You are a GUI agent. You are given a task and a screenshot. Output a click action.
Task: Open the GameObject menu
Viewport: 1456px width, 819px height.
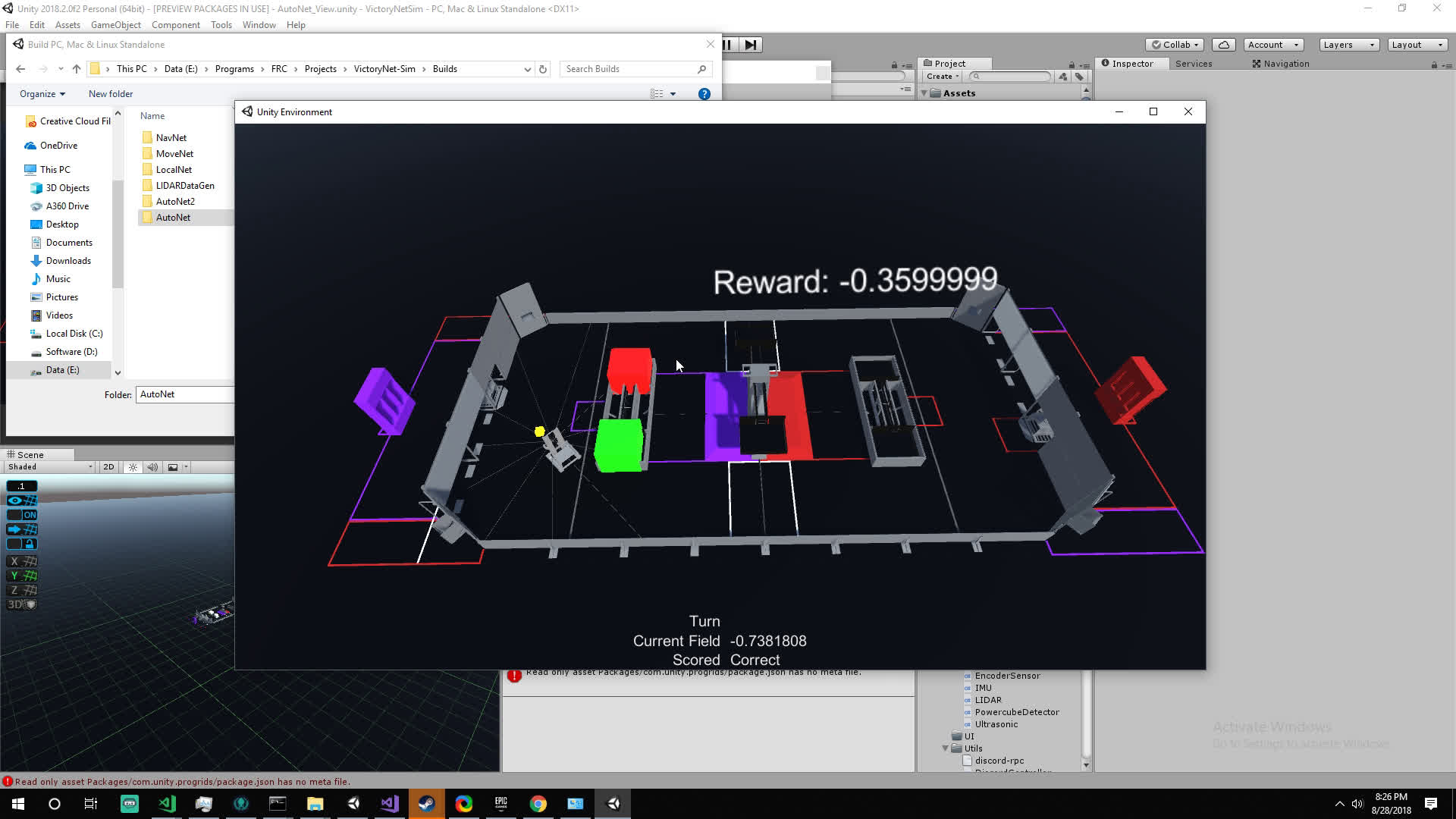(x=115, y=25)
